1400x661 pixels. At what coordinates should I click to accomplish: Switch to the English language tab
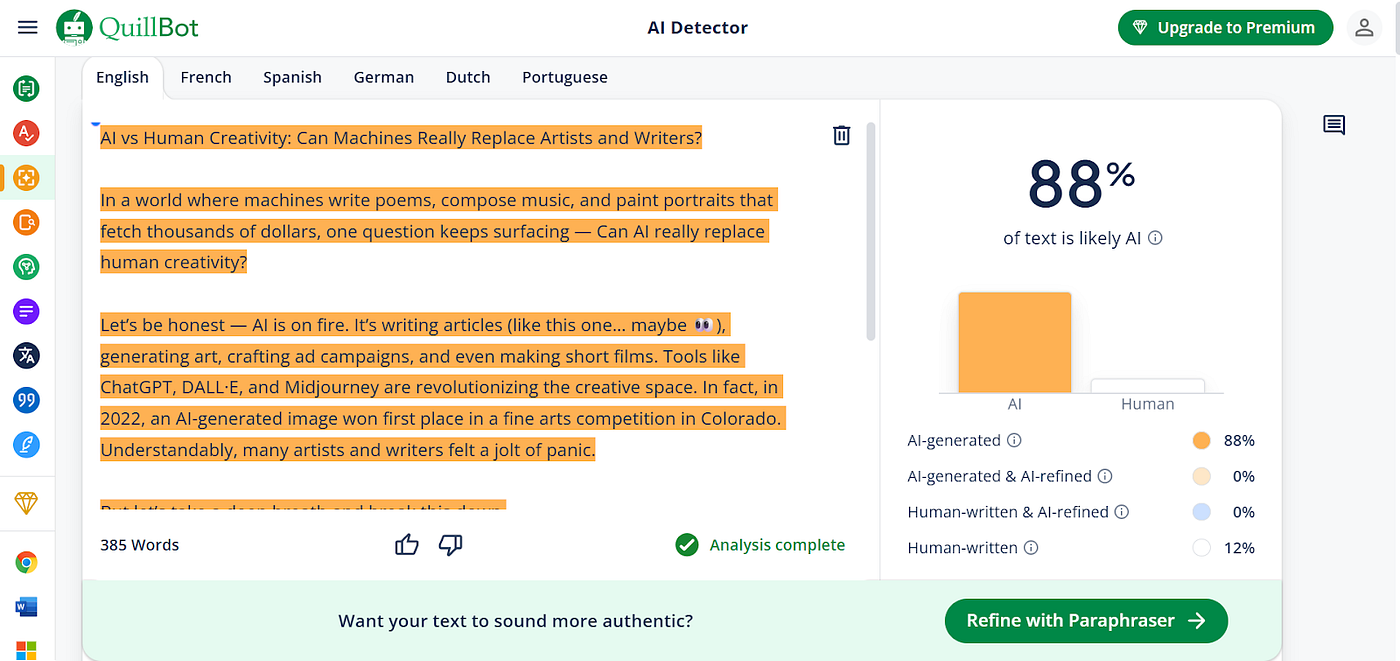(122, 78)
